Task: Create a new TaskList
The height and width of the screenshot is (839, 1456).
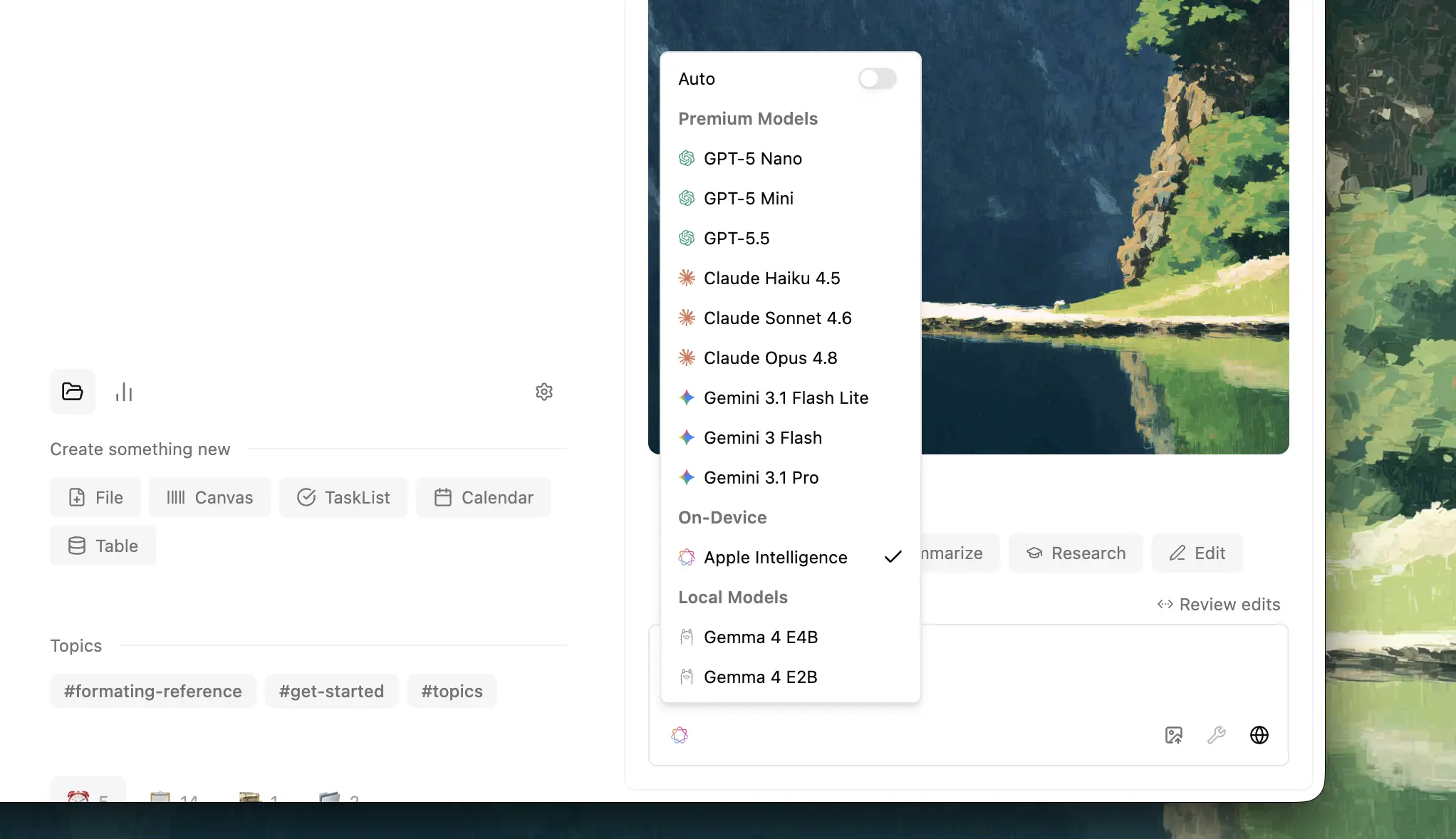Action: tap(343, 497)
